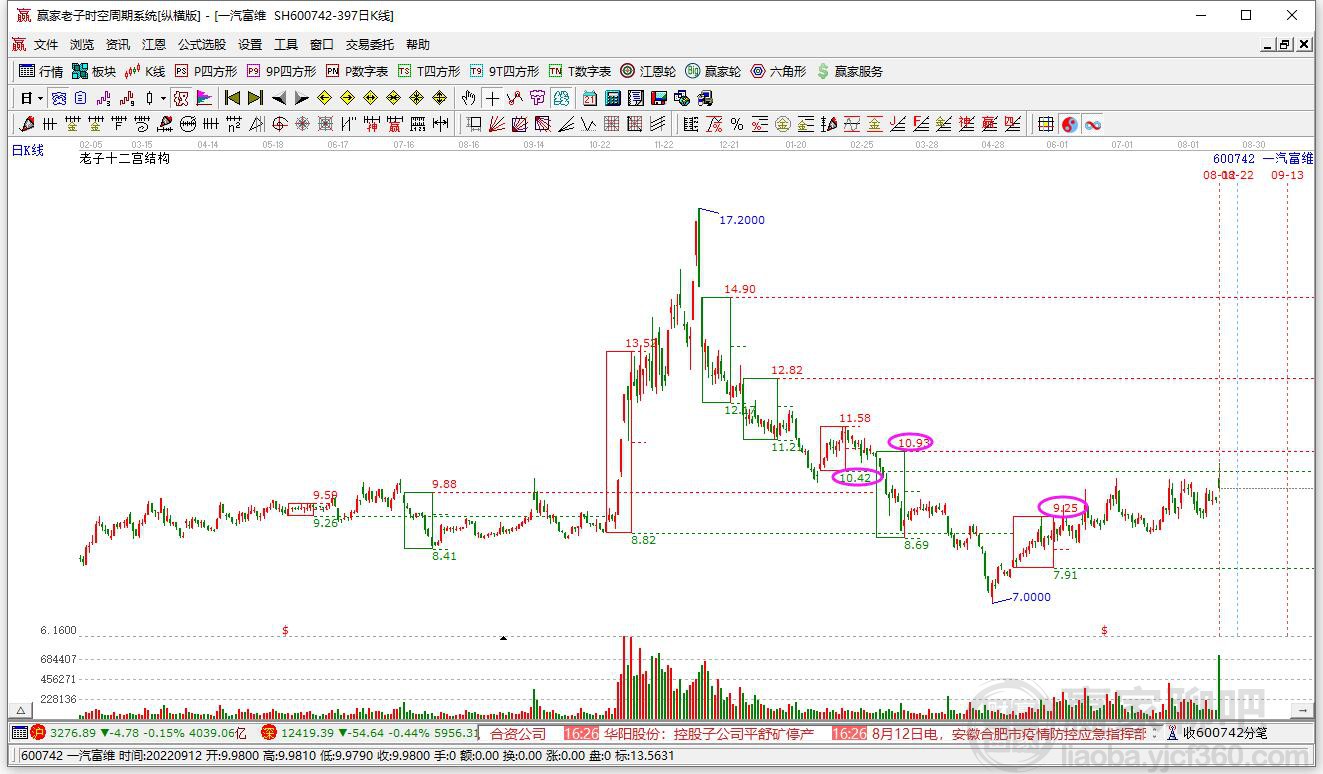Image resolution: width=1323 pixels, height=774 pixels.
Task: Open the 工具 menu
Action: pyautogui.click(x=286, y=45)
